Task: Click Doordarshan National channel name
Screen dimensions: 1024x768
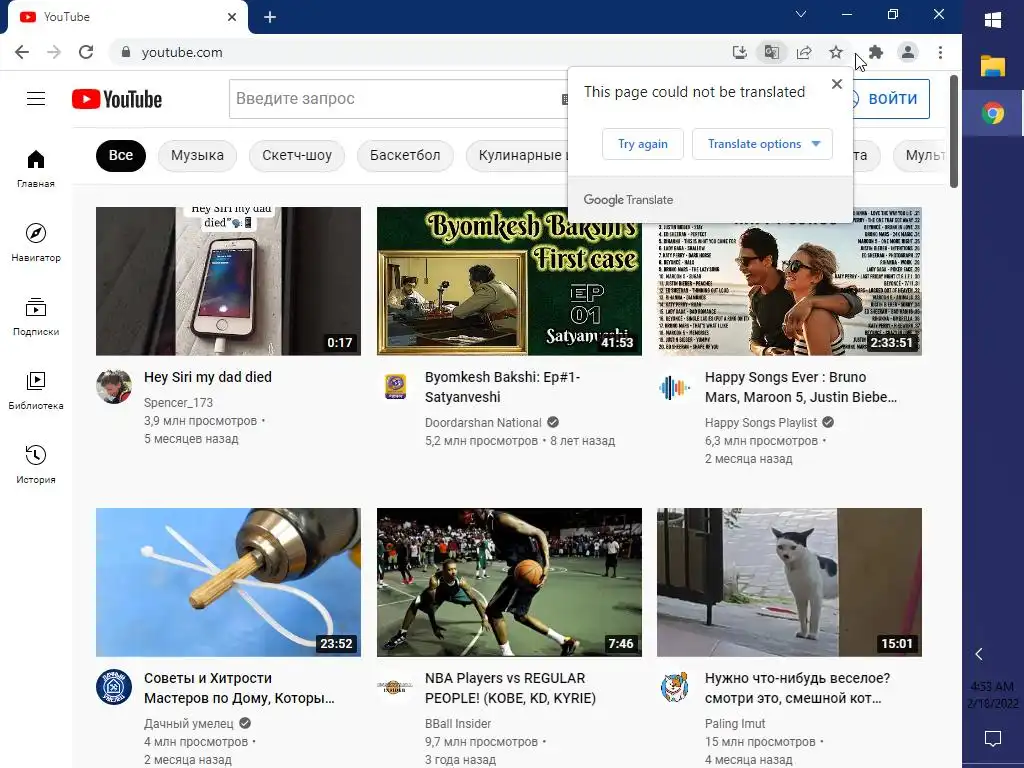Action: click(483, 423)
